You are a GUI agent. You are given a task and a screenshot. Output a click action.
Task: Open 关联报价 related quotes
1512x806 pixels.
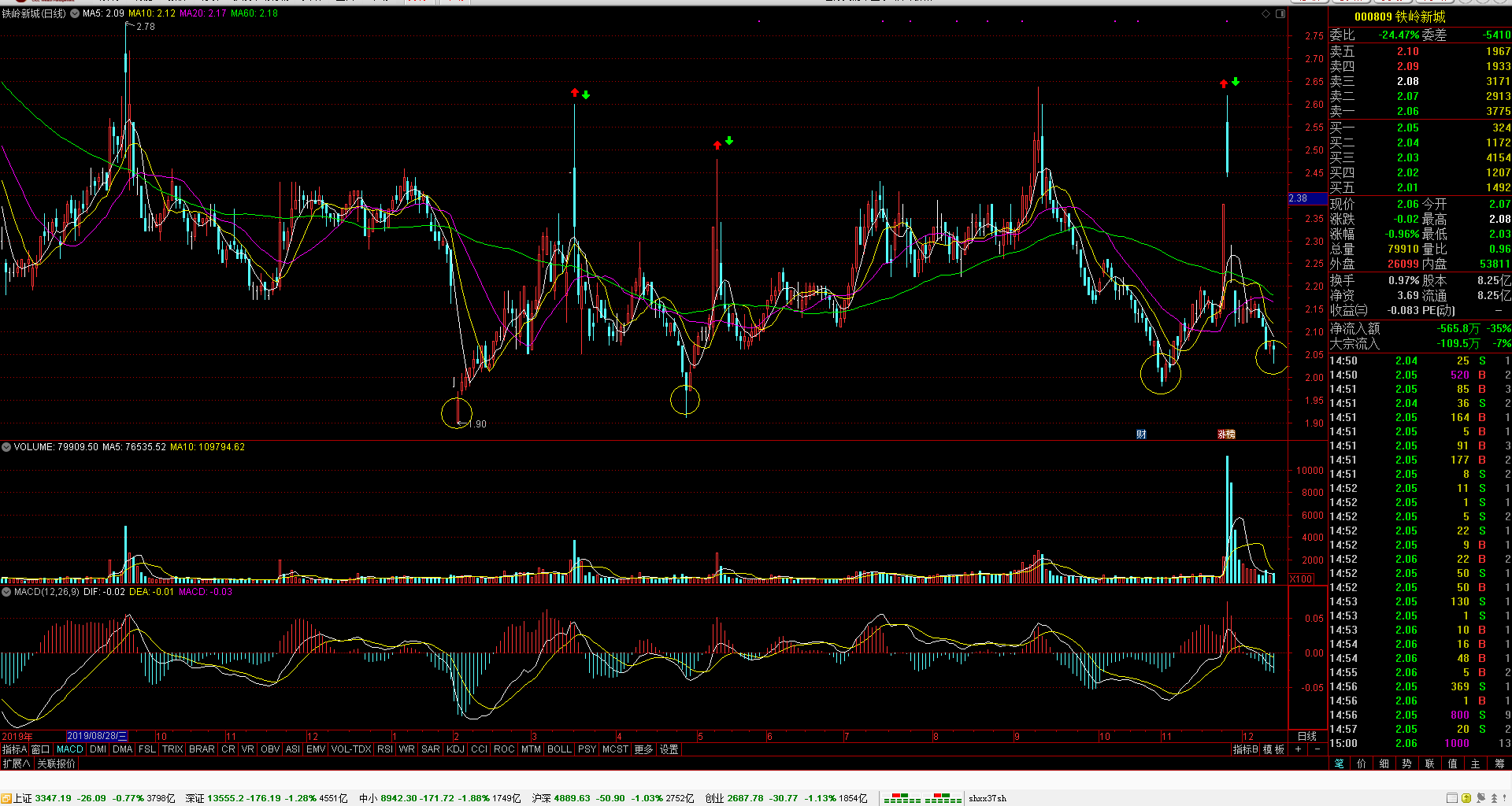click(x=57, y=763)
